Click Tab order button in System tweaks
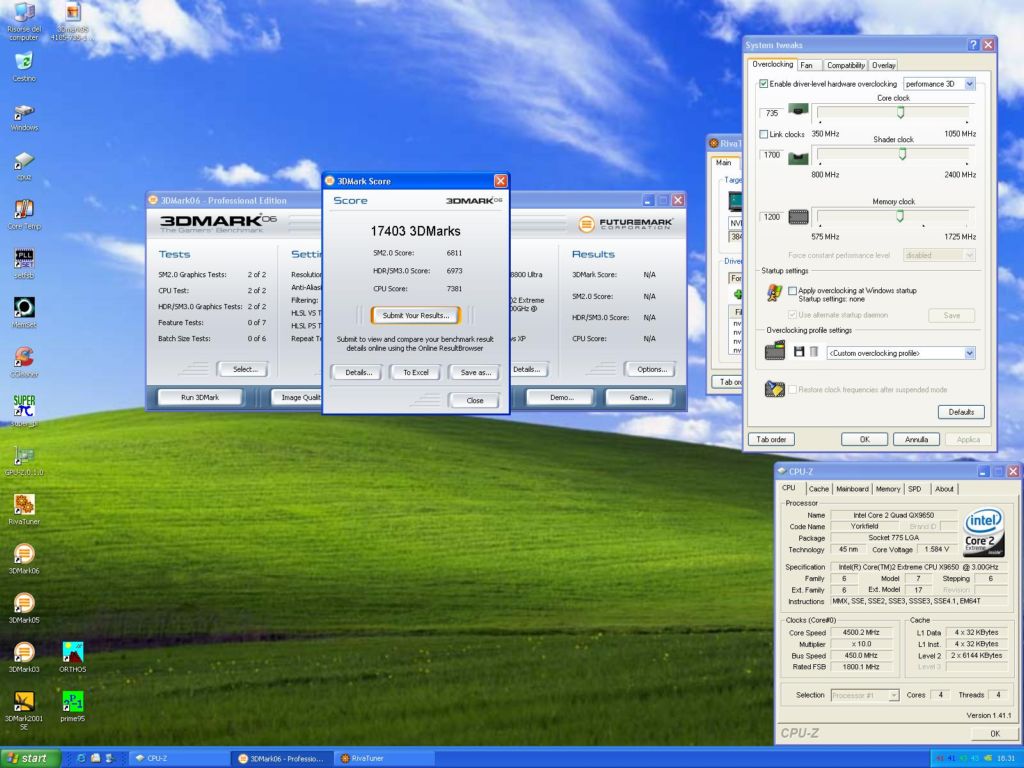1024x768 pixels. pos(771,440)
